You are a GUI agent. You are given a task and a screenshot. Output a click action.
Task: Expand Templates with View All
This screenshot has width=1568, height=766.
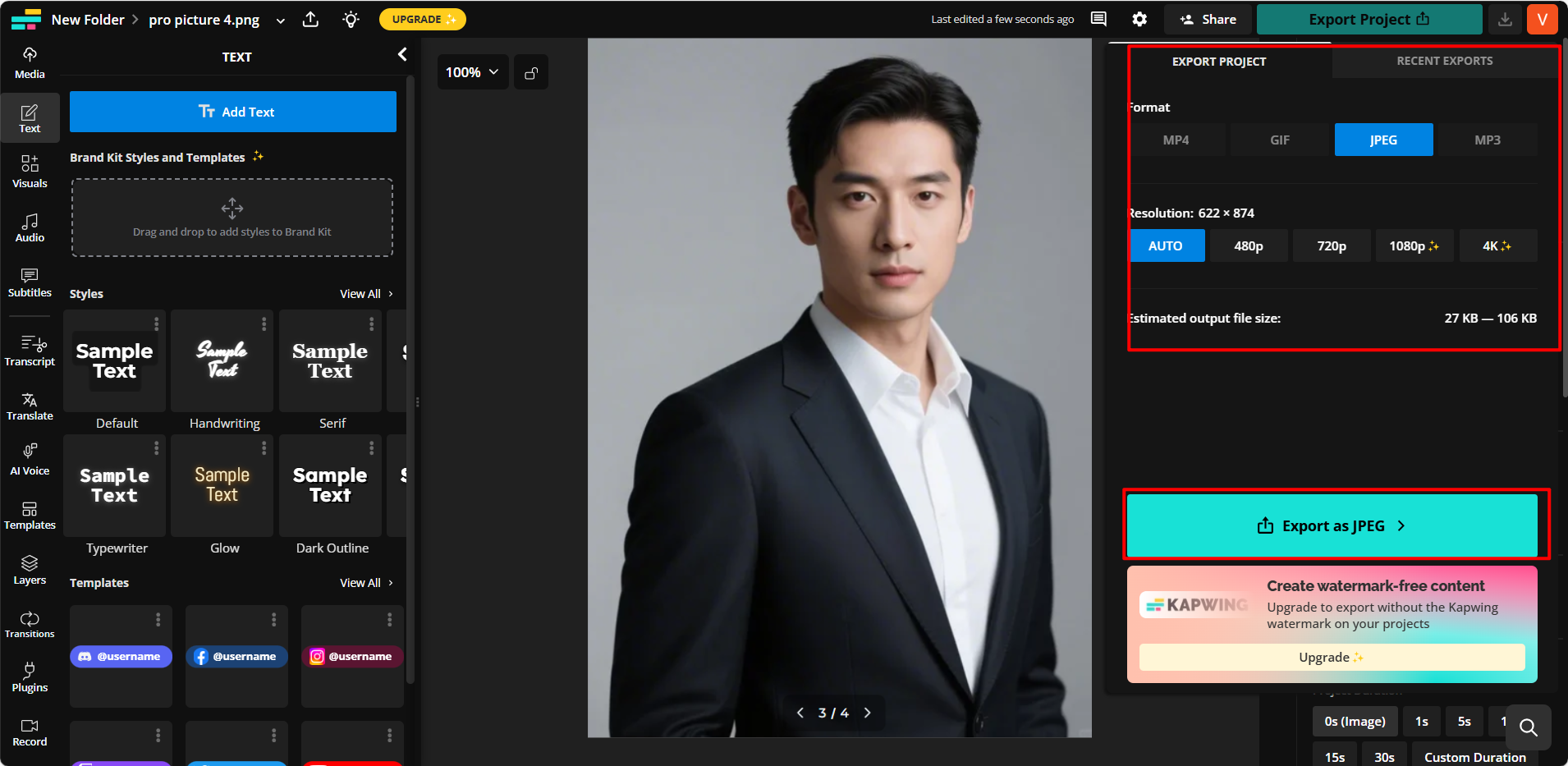(x=366, y=583)
